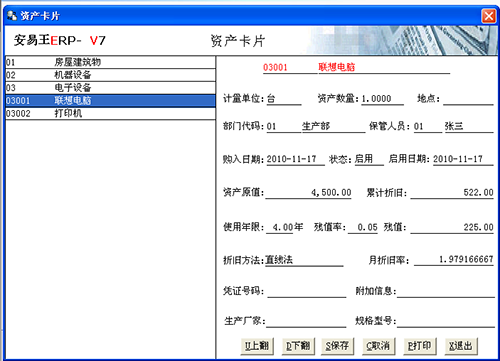Click the 残值率 field 0.05

coord(363,227)
